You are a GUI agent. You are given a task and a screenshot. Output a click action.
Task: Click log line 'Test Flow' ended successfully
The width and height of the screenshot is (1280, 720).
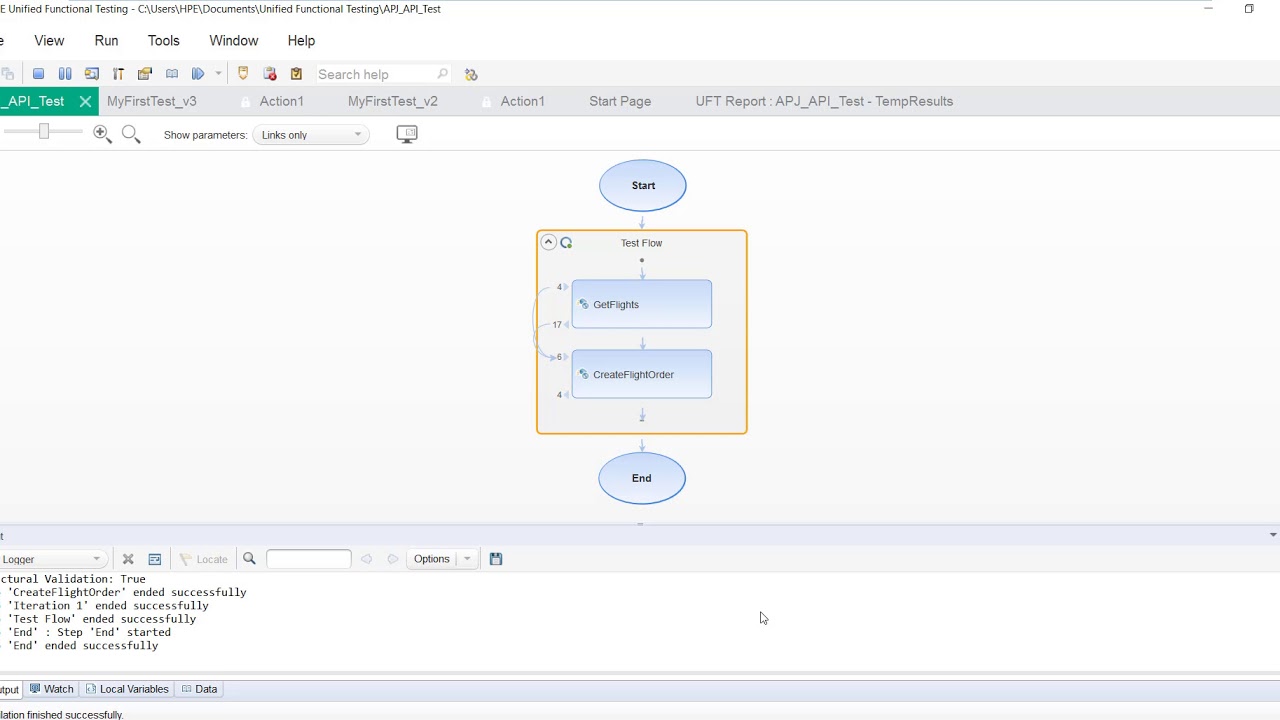pyautogui.click(x=102, y=619)
